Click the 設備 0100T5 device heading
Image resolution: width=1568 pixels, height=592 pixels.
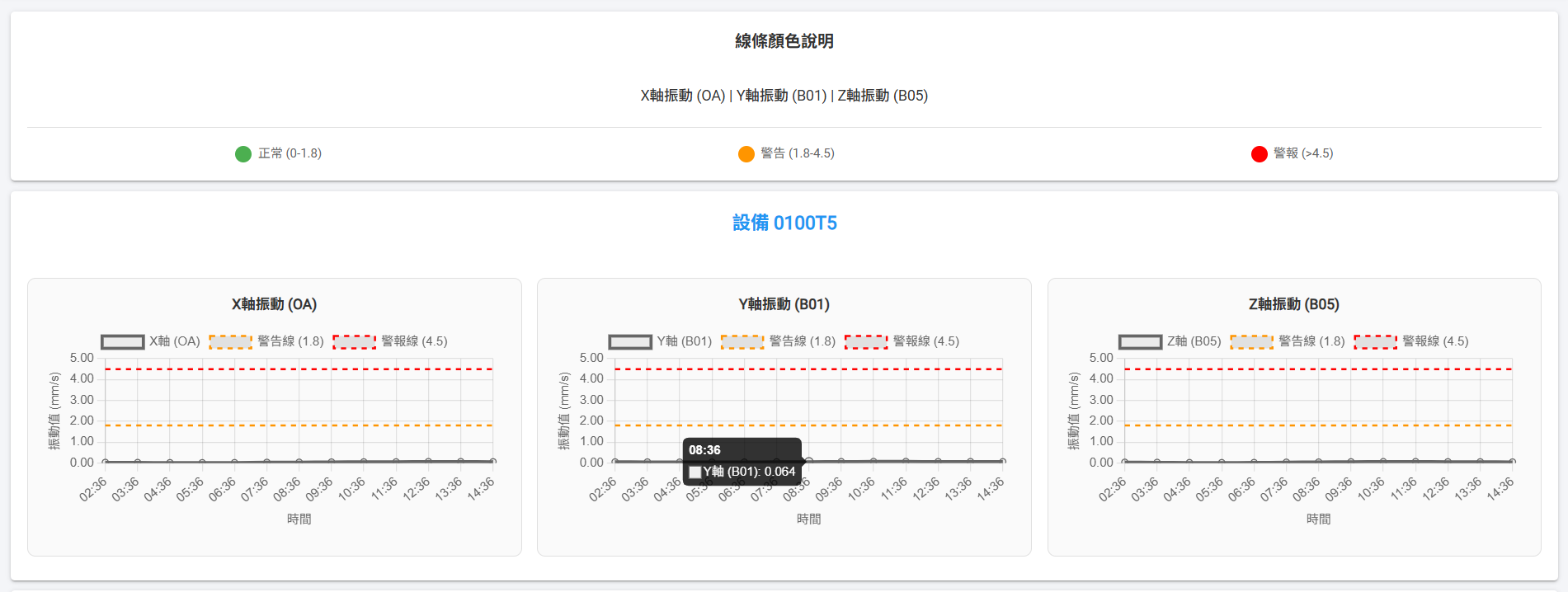click(x=784, y=223)
